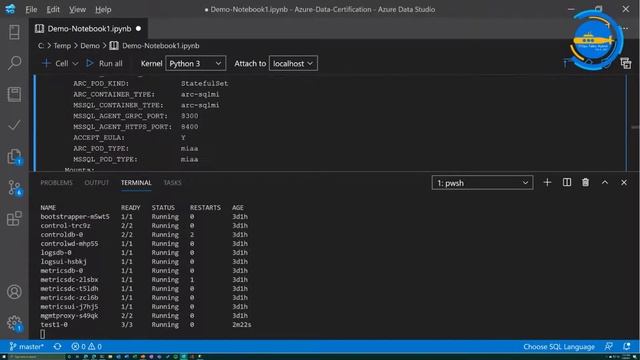Viewport: 640px width, 360px height.
Task: Click the unsaved dot on the notebook tab
Action: [x=138, y=29]
